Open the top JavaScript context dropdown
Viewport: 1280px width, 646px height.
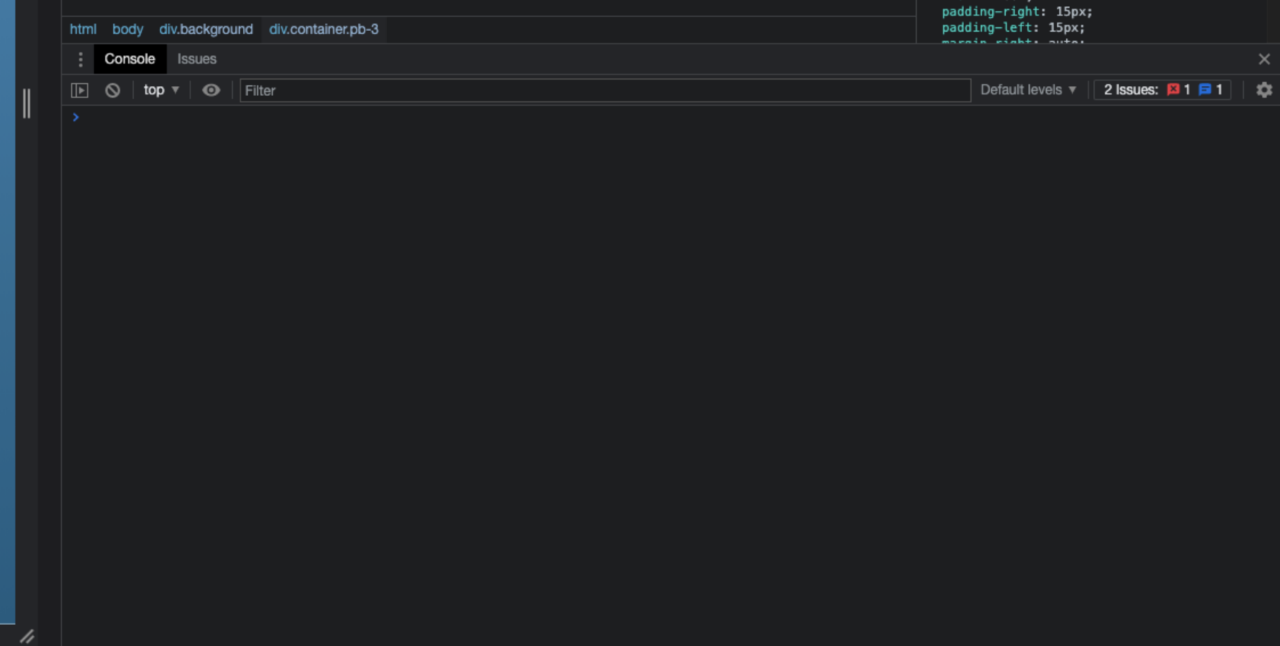click(x=161, y=90)
